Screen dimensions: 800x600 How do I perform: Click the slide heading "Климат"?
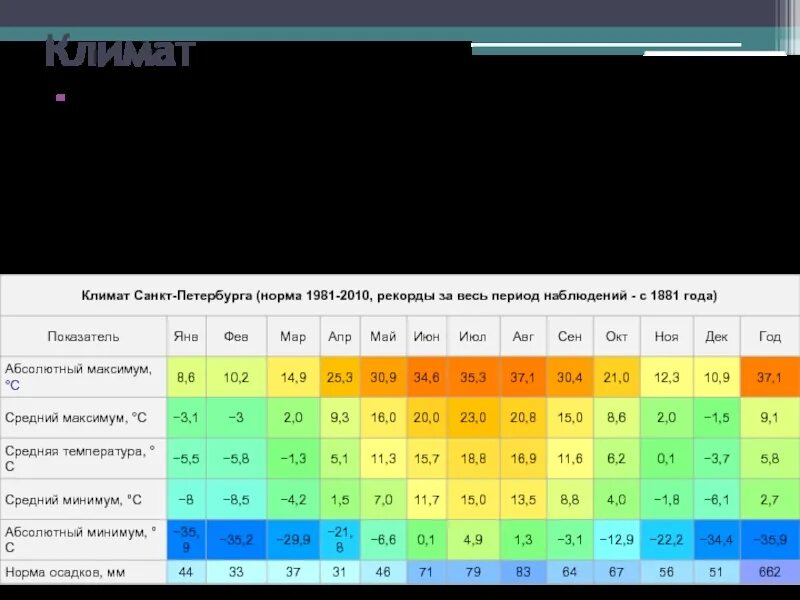pyautogui.click(x=120, y=51)
